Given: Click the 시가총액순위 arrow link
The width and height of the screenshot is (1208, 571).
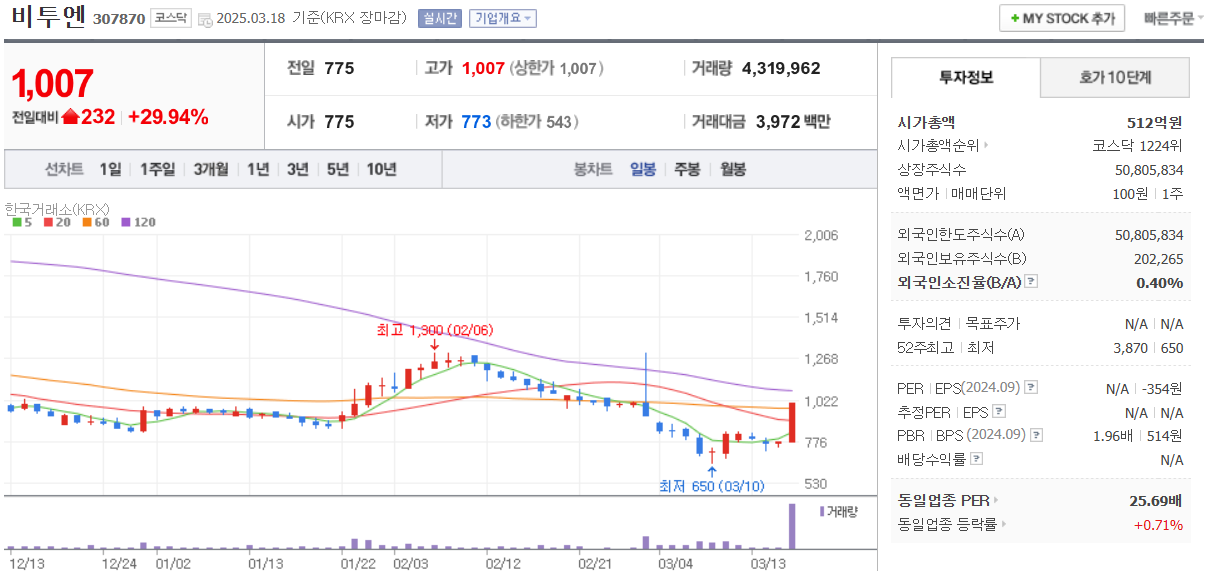Looking at the screenshot, I should 943,145.
